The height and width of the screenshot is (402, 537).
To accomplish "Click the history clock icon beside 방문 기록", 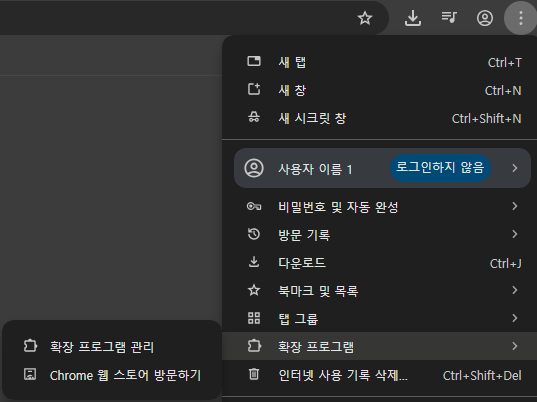I will click(254, 234).
